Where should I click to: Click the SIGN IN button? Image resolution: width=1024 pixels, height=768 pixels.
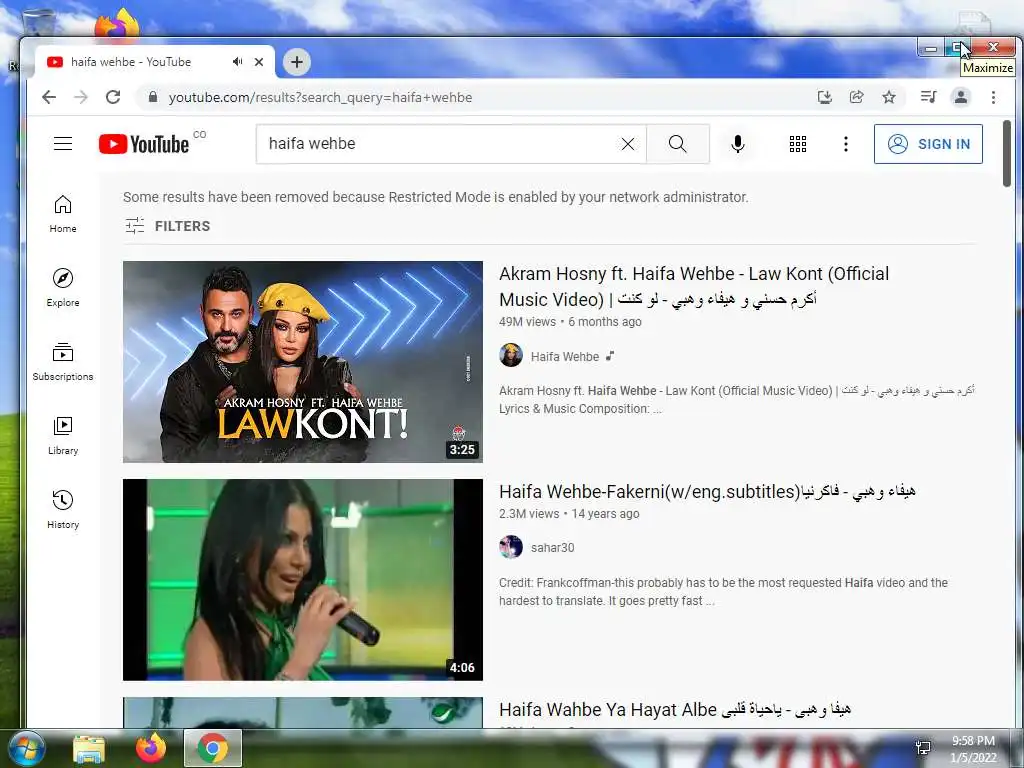(928, 144)
